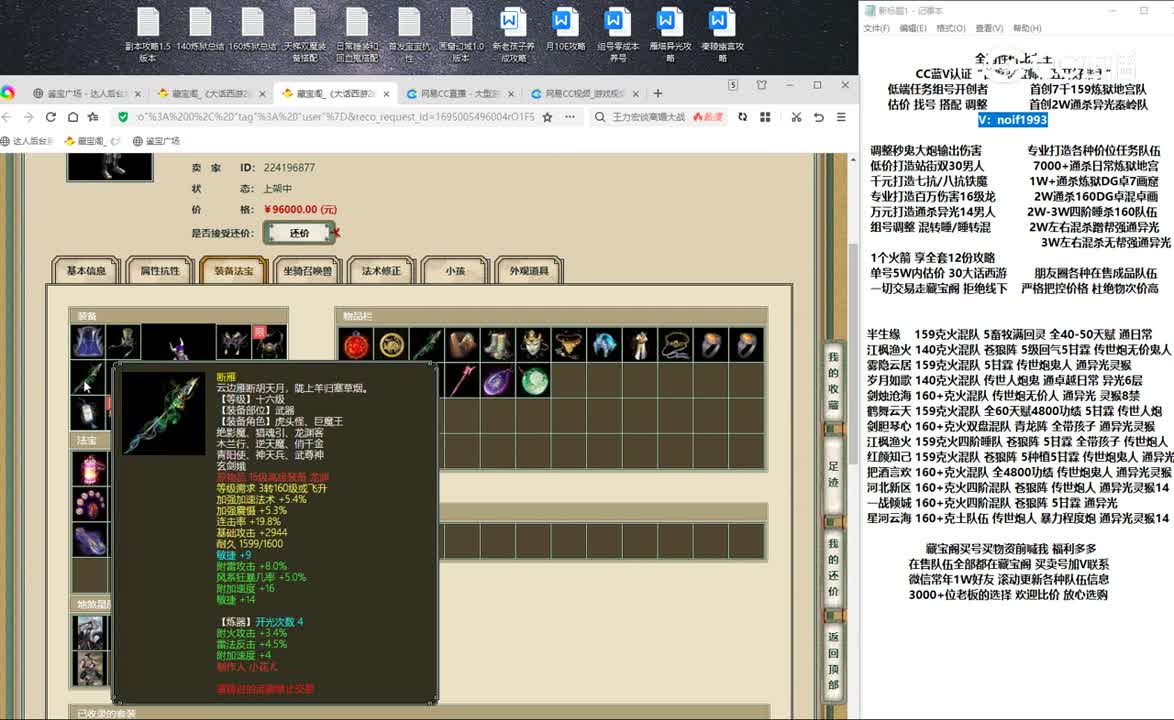Select the lantern 法宝 item

90,469
